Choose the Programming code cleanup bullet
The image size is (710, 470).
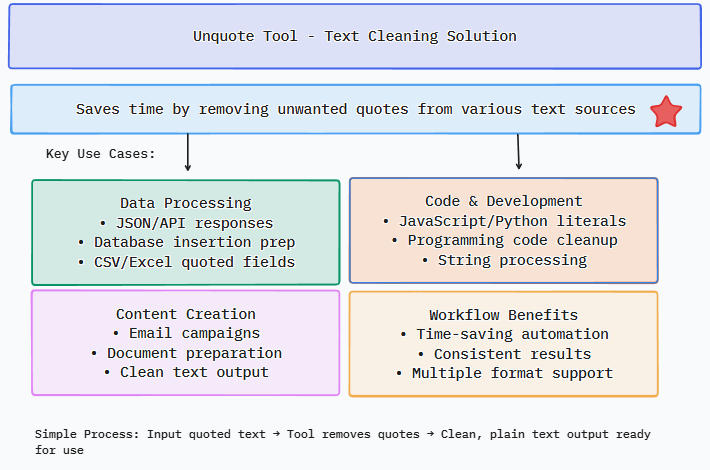coord(504,240)
